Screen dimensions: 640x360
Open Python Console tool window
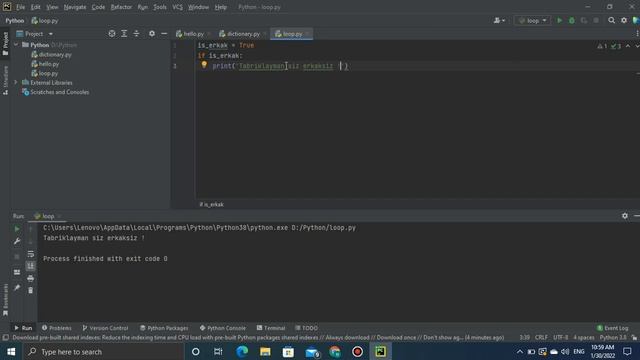223,328
